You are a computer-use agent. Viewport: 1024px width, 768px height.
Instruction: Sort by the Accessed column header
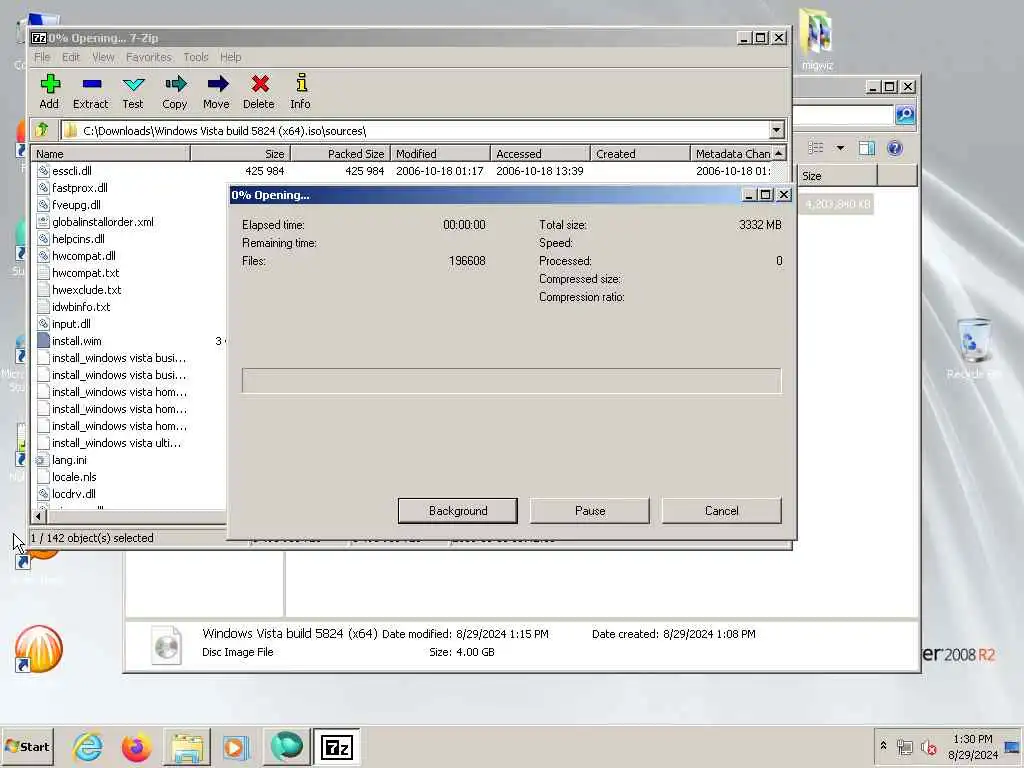(540, 153)
